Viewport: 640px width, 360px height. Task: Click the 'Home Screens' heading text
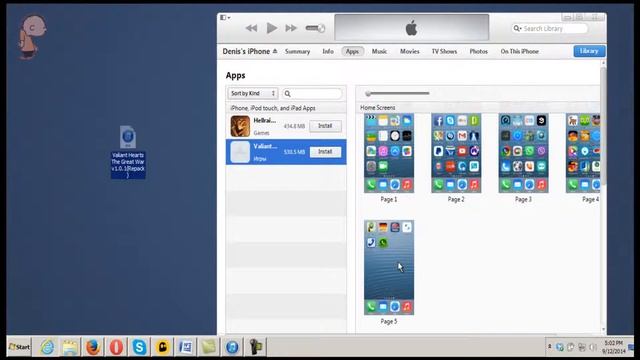(378, 108)
